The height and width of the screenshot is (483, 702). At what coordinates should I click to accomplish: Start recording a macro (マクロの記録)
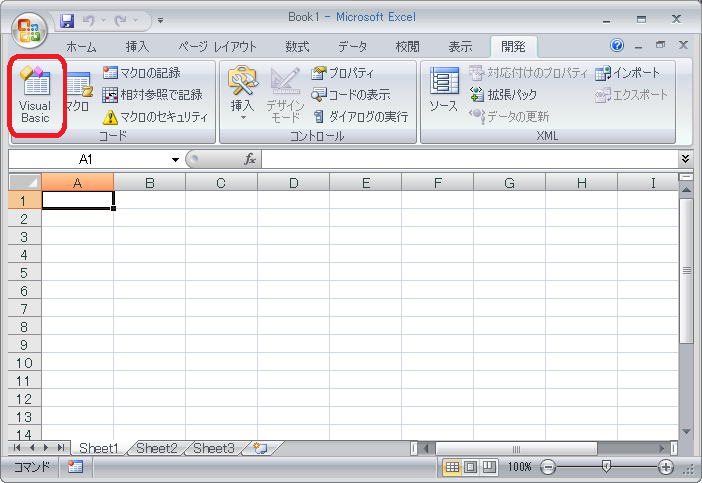point(141,73)
